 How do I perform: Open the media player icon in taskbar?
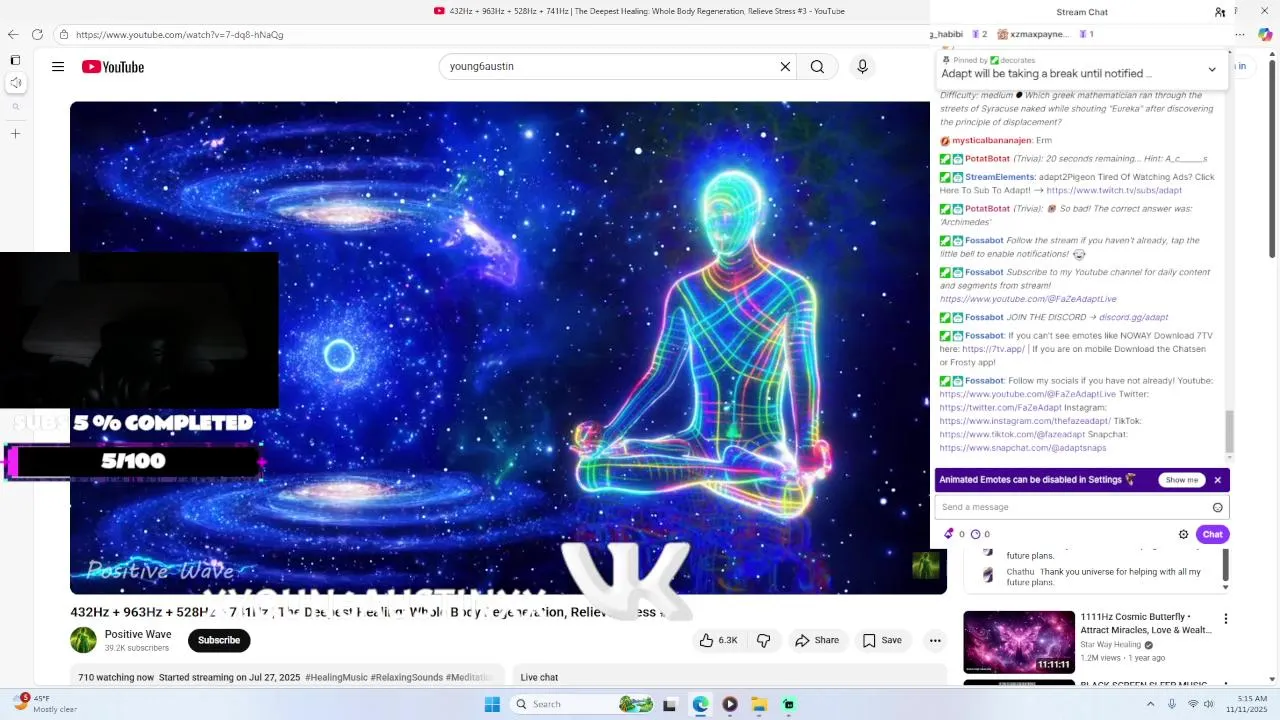point(729,704)
